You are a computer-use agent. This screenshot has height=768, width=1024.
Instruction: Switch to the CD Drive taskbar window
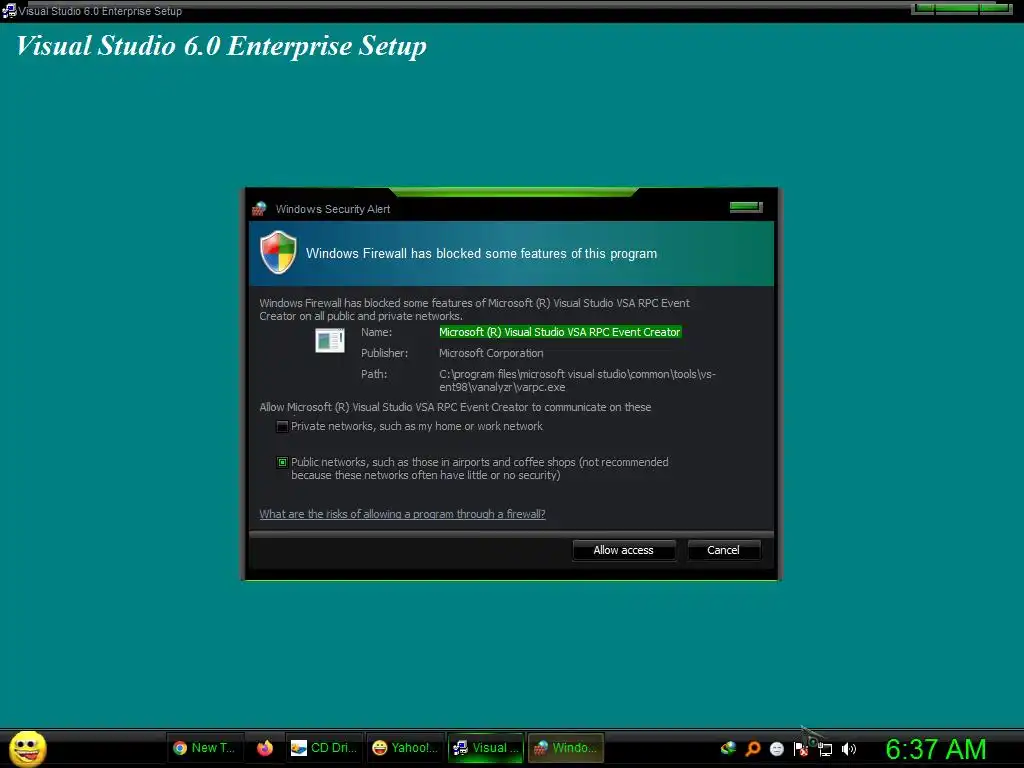[x=324, y=748]
